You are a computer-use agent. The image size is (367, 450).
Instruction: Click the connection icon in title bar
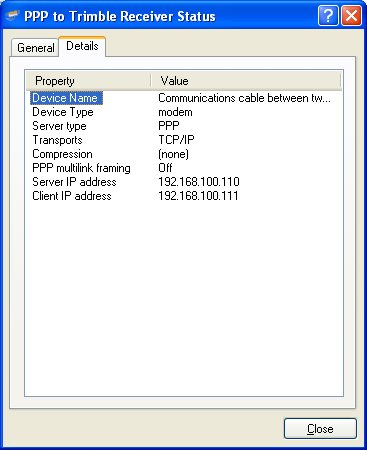point(13,15)
